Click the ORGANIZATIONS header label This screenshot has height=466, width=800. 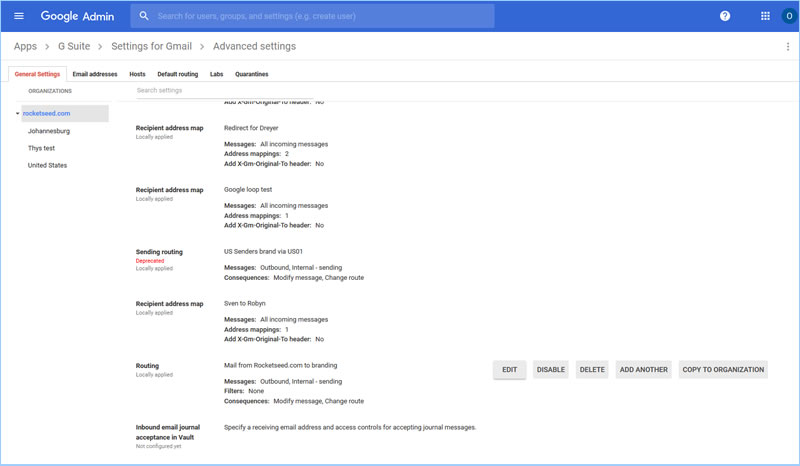50,91
